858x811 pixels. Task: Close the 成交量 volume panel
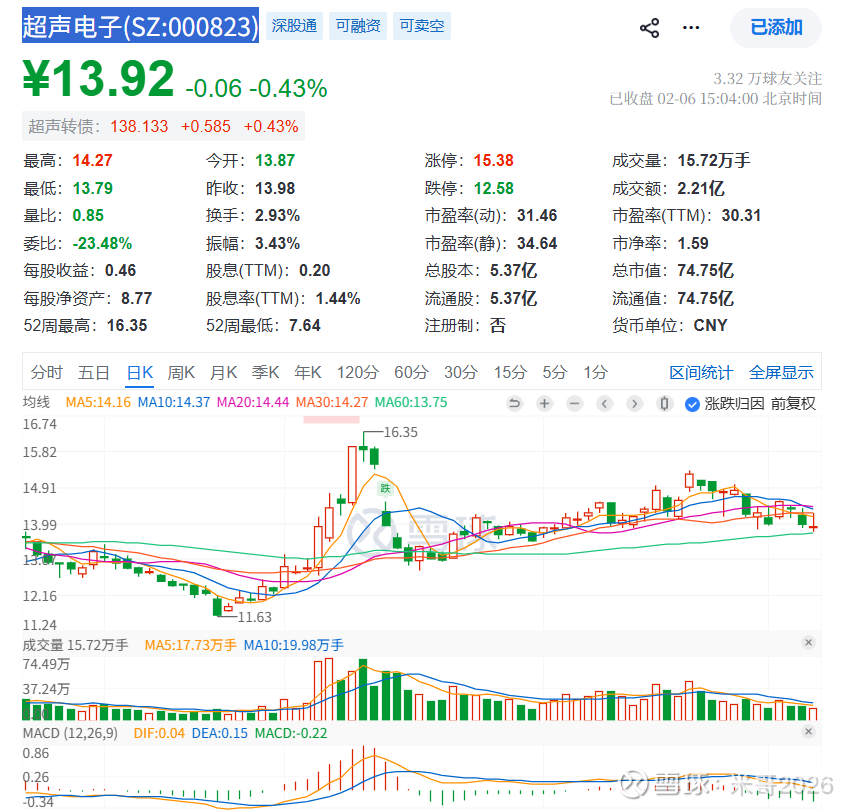tap(808, 642)
